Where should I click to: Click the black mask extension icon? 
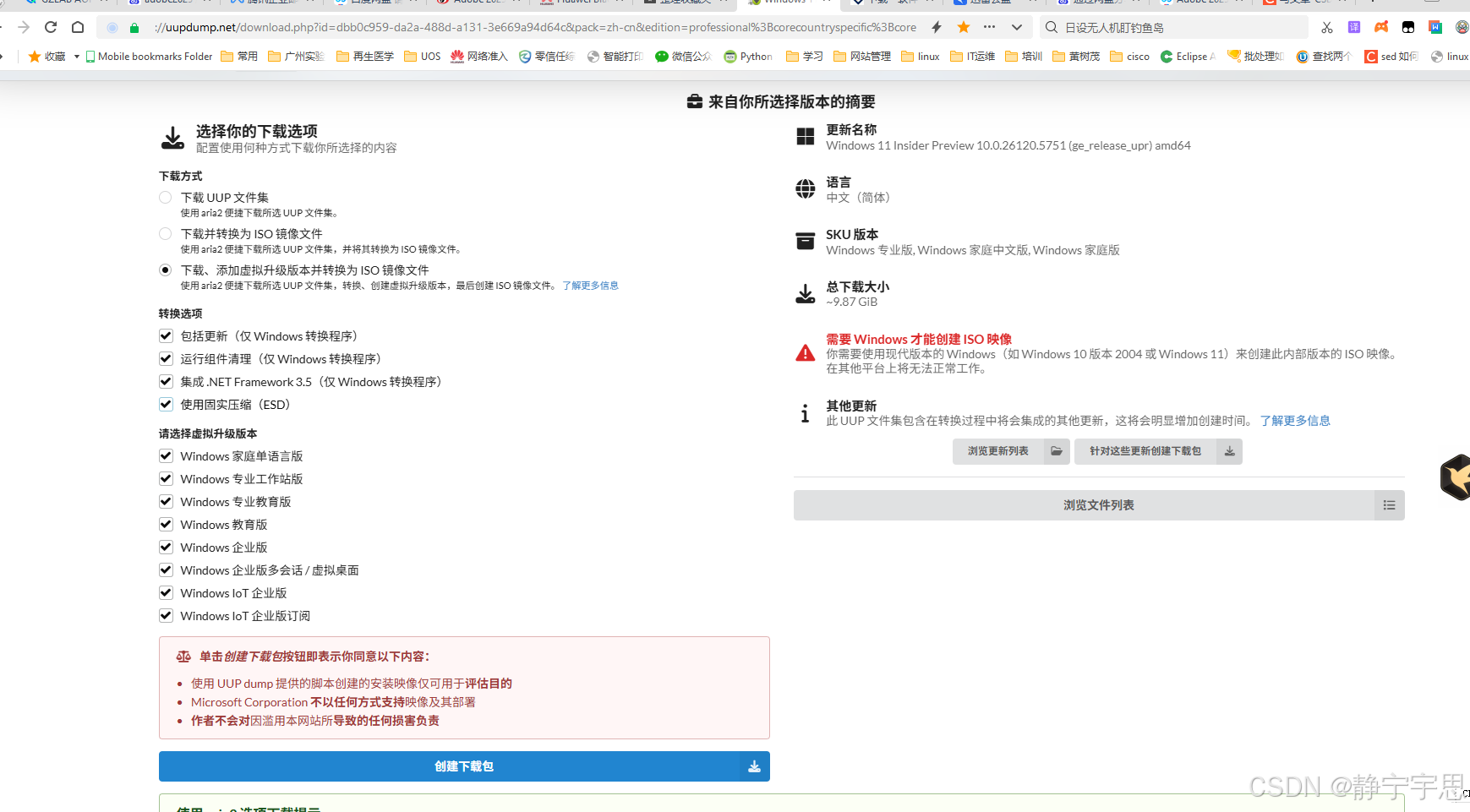coord(1408,27)
